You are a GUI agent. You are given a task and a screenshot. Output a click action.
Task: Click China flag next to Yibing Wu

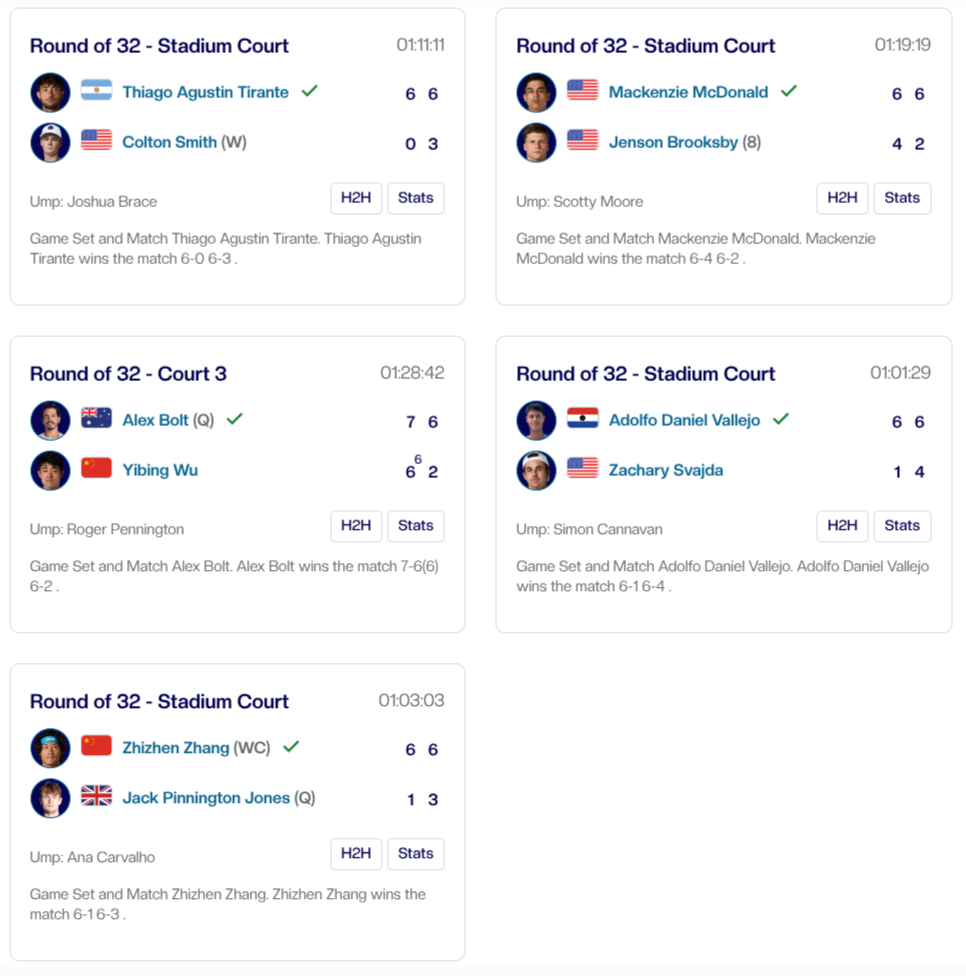[96, 468]
